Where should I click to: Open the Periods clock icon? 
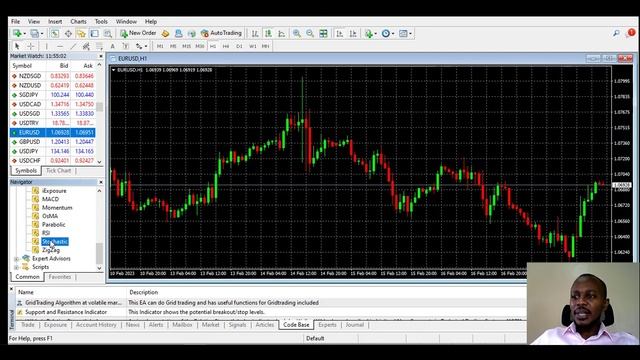pyautogui.click(x=386, y=33)
